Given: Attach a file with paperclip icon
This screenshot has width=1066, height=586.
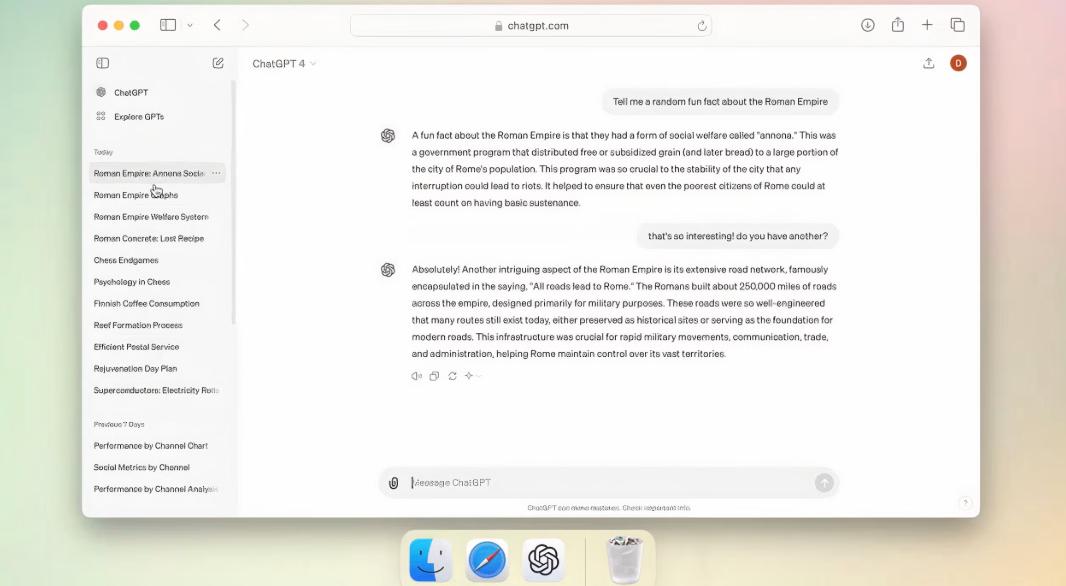Looking at the screenshot, I should 393,483.
